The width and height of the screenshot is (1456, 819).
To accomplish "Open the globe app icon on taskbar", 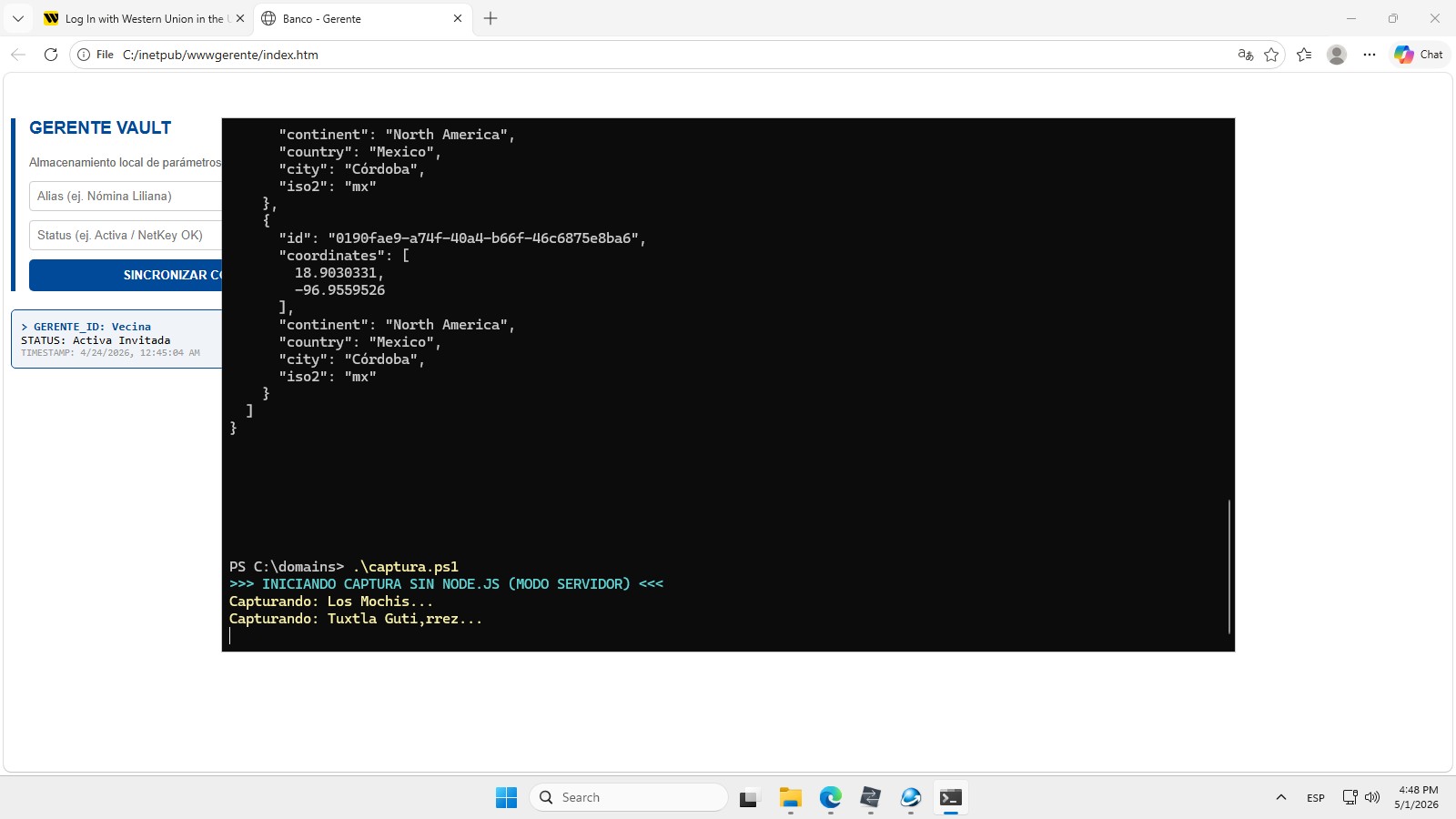I will pos(910,798).
